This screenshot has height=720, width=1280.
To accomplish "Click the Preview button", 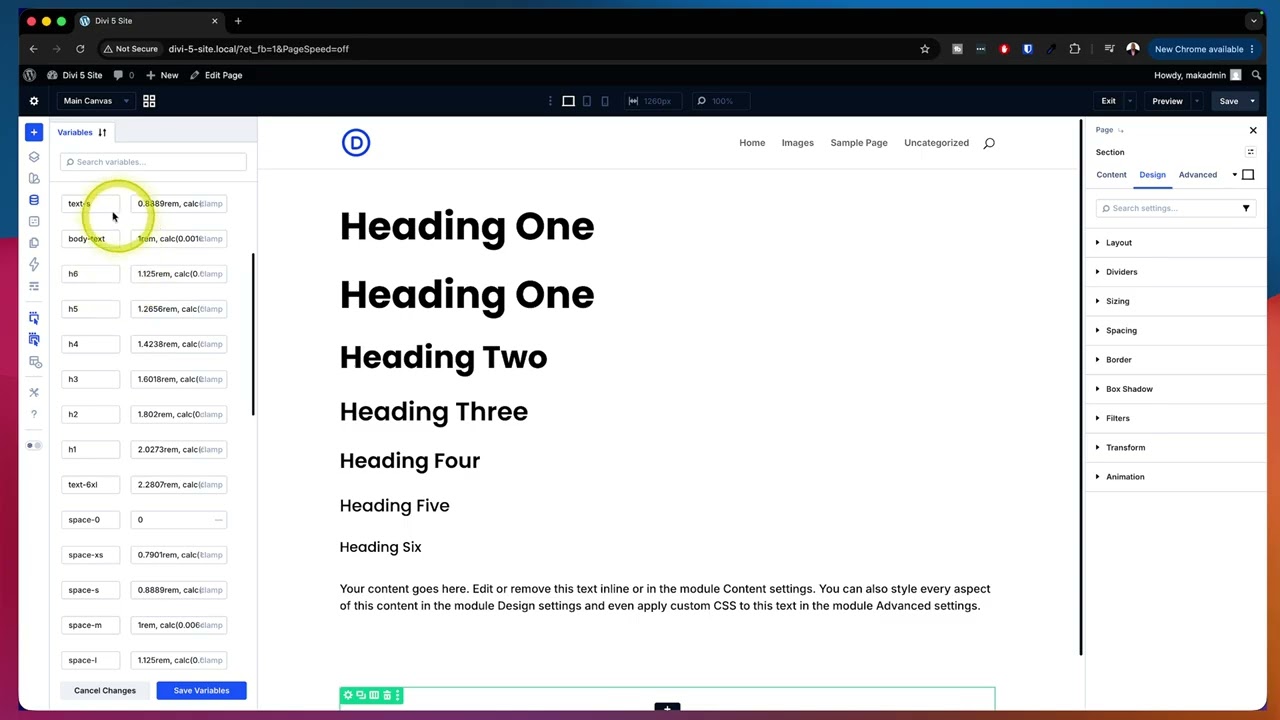I will coord(1167,101).
